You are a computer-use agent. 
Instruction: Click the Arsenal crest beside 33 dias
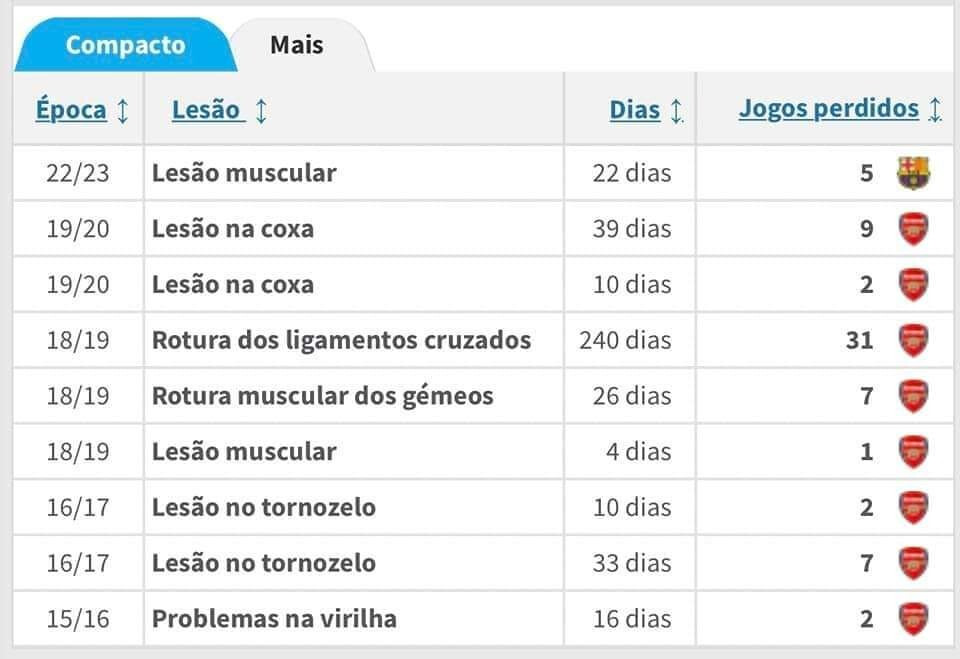(x=913, y=563)
